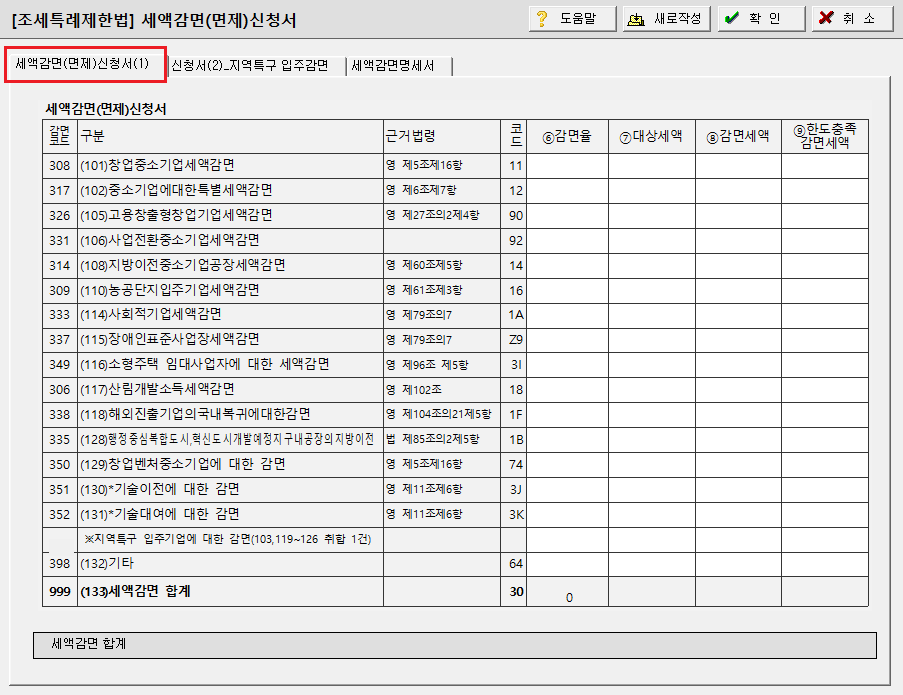This screenshot has height=695, width=903.
Task: Click (128)행정중심복합도시 지방이전 row label
Action: point(227,439)
